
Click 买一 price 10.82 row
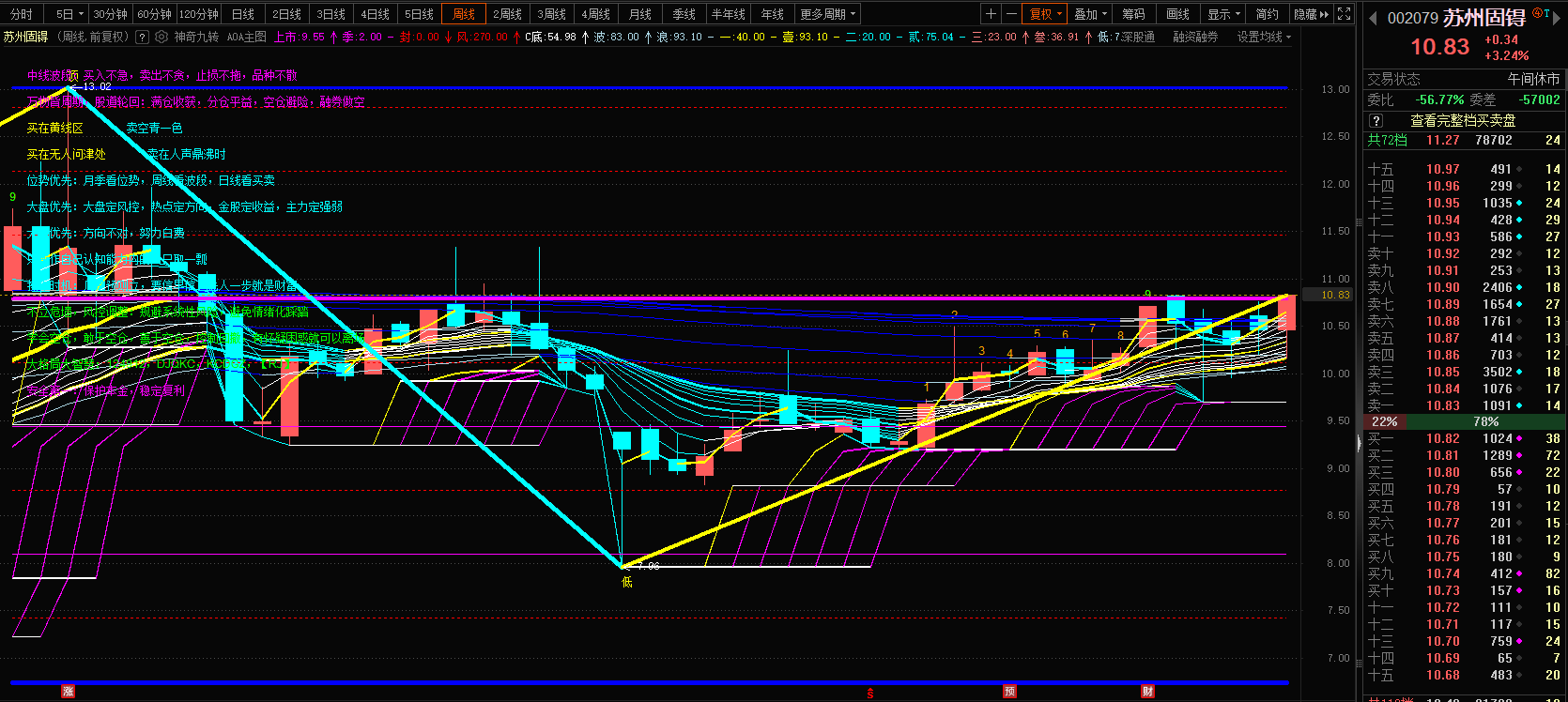(1464, 438)
